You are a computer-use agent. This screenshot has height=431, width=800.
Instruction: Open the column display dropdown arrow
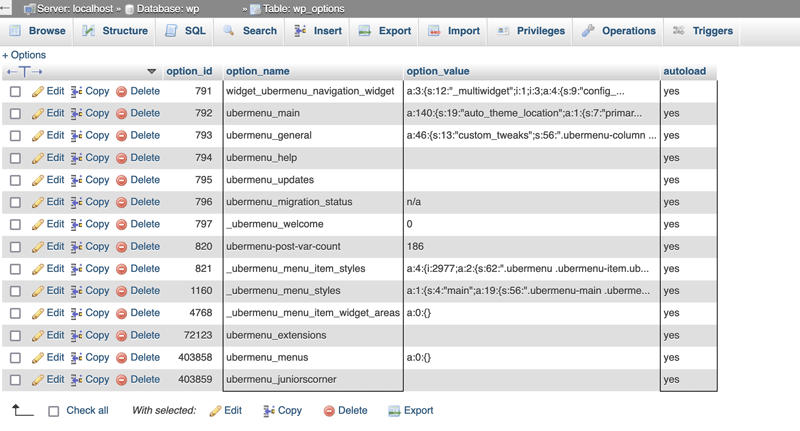152,71
